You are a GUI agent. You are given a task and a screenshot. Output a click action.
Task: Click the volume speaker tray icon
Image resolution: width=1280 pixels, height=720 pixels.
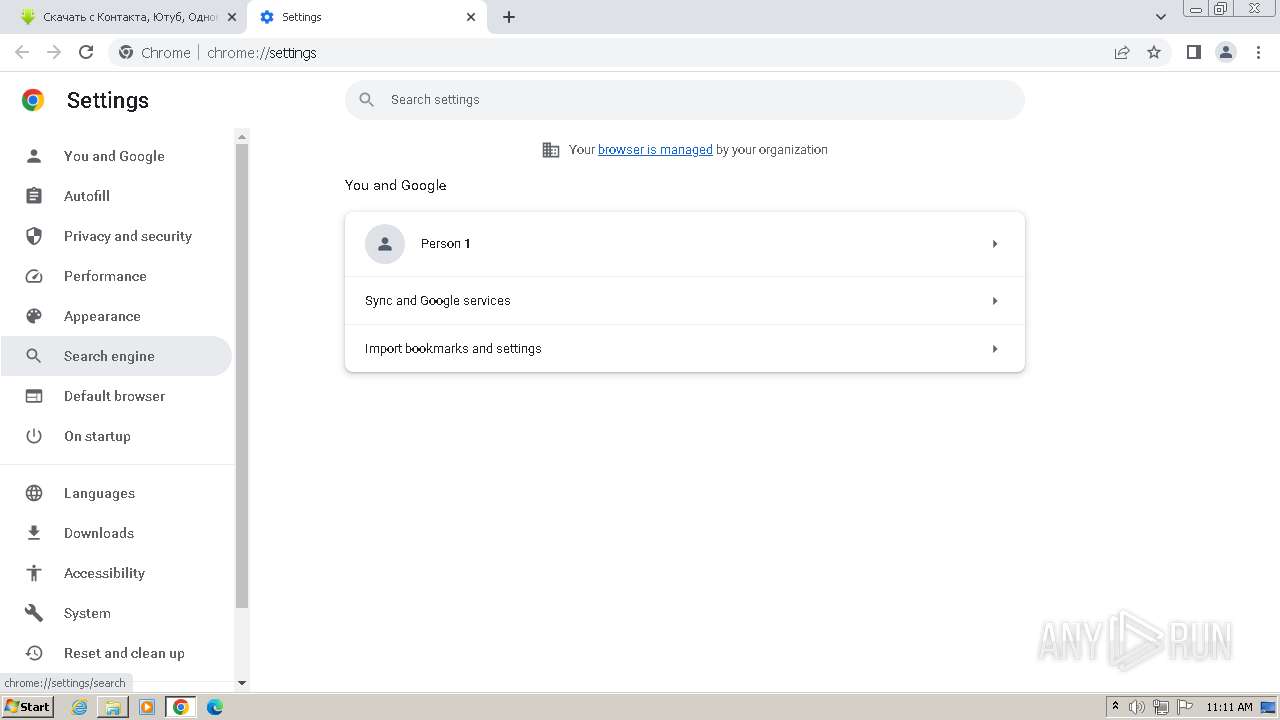[1137, 707]
